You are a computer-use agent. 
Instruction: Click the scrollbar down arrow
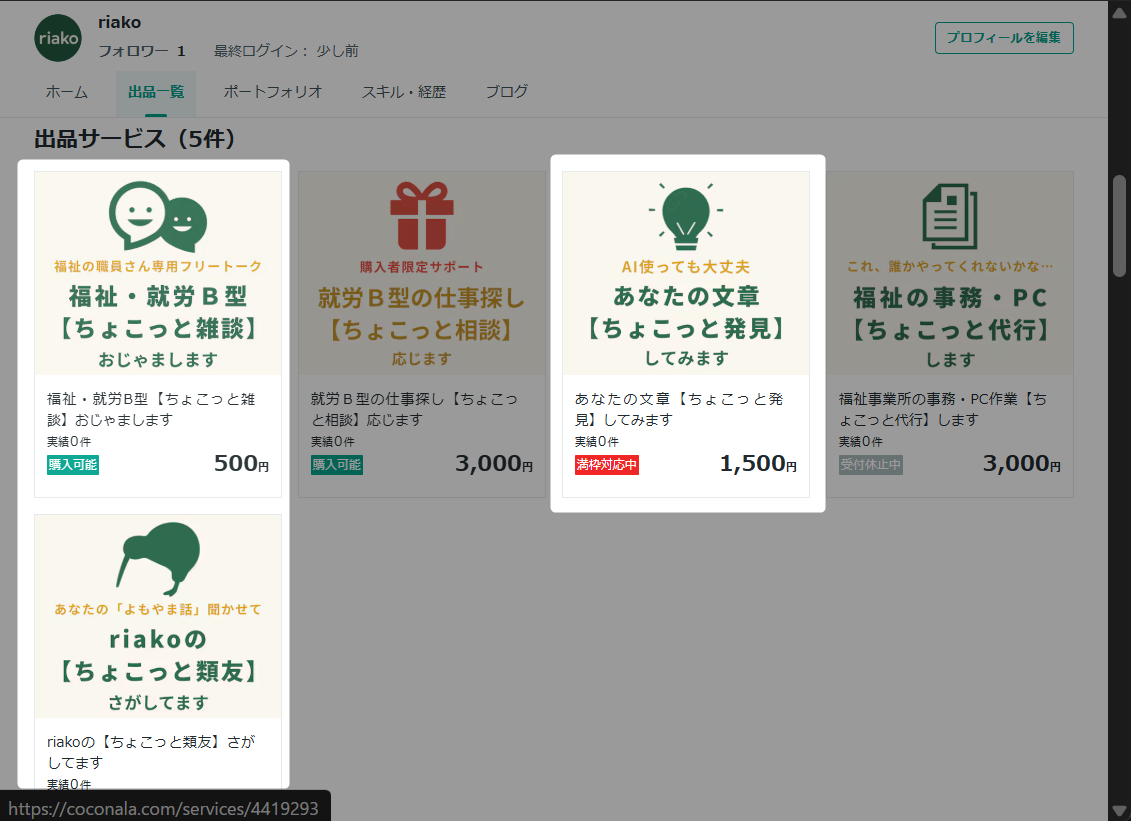[x=1119, y=810]
